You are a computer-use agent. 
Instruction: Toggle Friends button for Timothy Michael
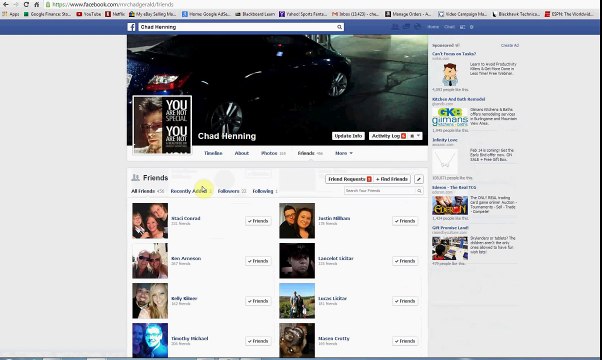258,341
